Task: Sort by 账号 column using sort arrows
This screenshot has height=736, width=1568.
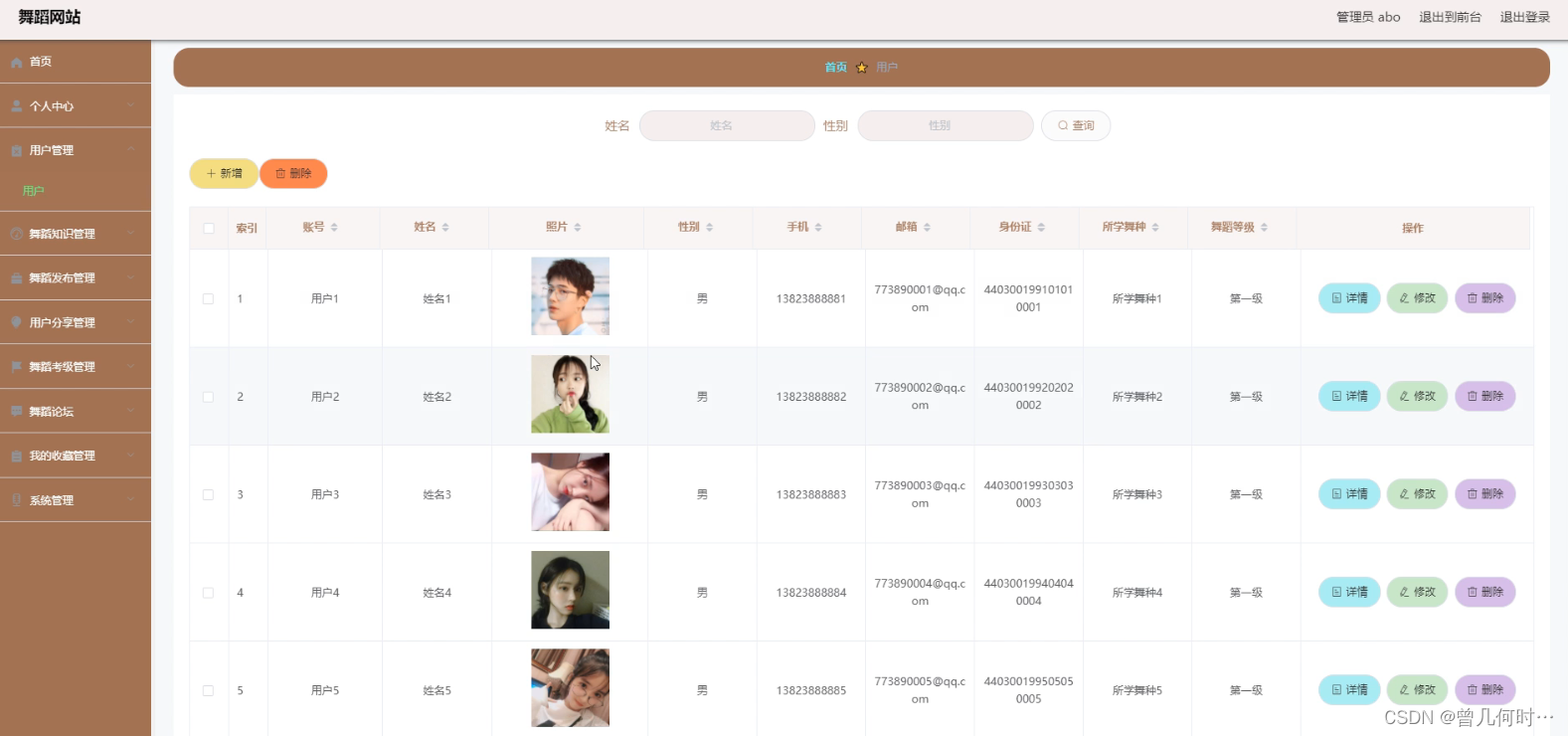Action: 334,228
